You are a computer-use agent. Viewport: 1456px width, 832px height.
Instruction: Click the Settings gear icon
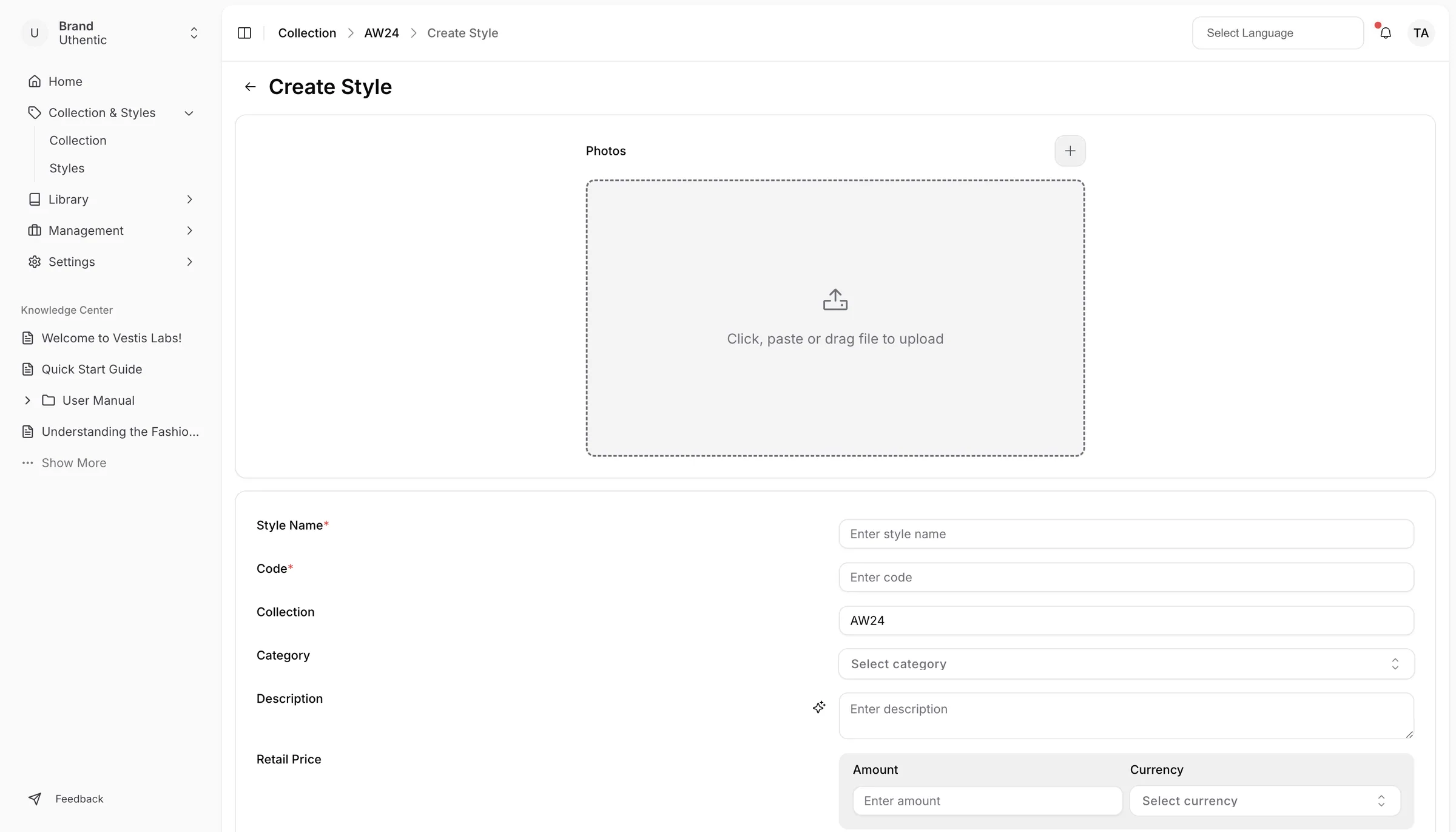[x=35, y=262]
